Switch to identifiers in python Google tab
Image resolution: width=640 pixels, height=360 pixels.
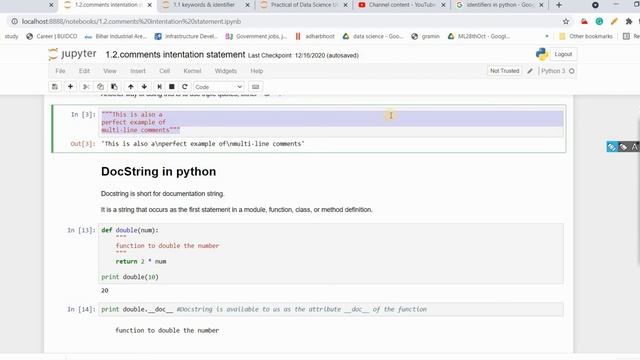499,5
